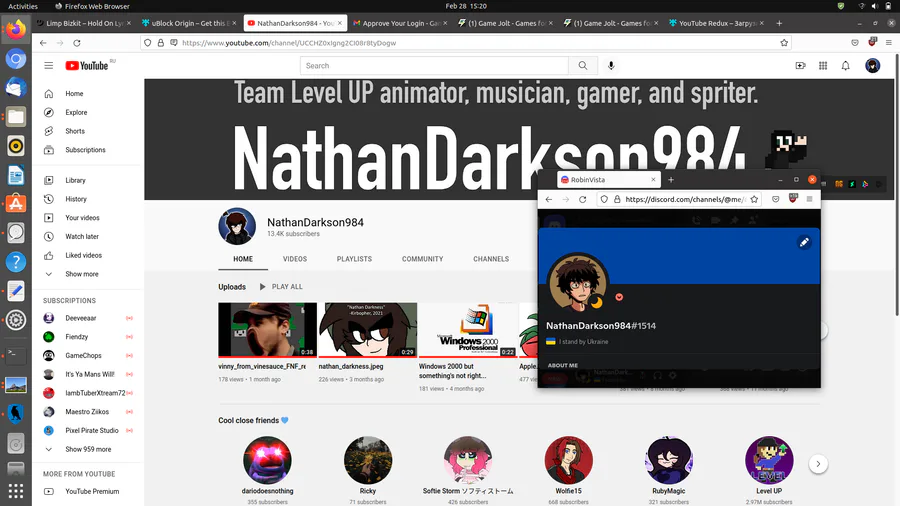
Task: Open Subscriptions in the sidebar
Action: click(86, 150)
